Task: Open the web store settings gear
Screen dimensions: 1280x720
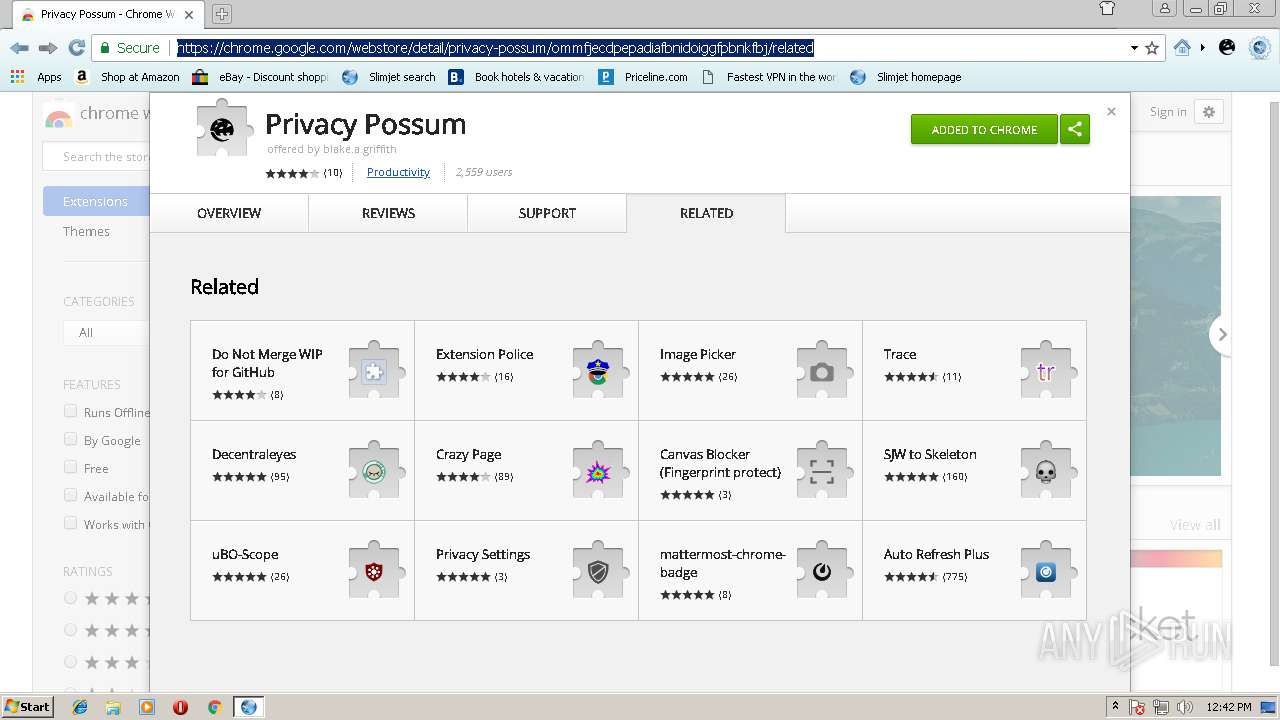Action: (1209, 112)
